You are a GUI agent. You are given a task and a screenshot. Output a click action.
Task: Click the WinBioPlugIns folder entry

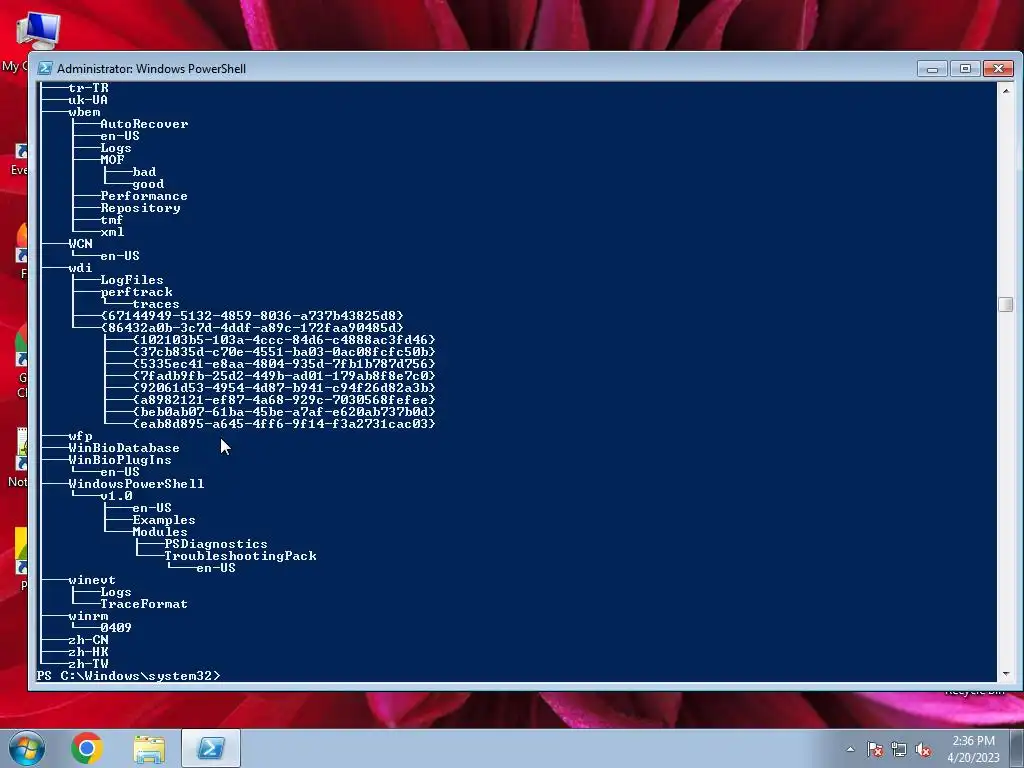(x=120, y=460)
